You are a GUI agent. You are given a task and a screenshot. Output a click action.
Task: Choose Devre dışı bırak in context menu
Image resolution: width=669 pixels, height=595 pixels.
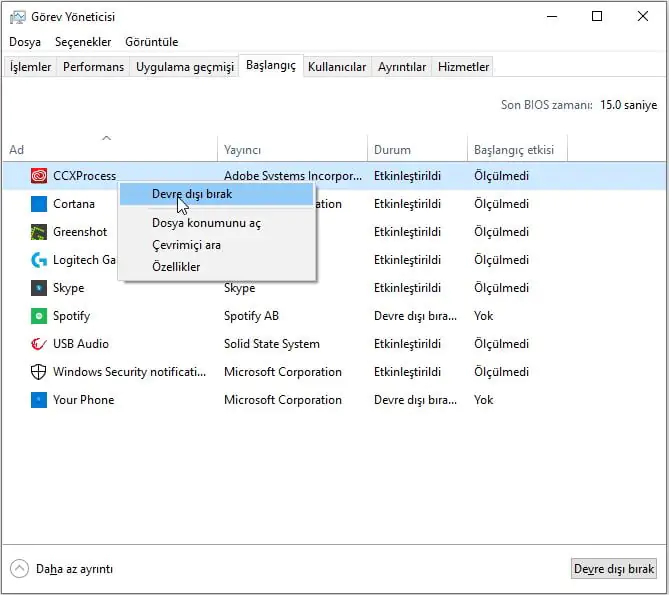pos(216,194)
